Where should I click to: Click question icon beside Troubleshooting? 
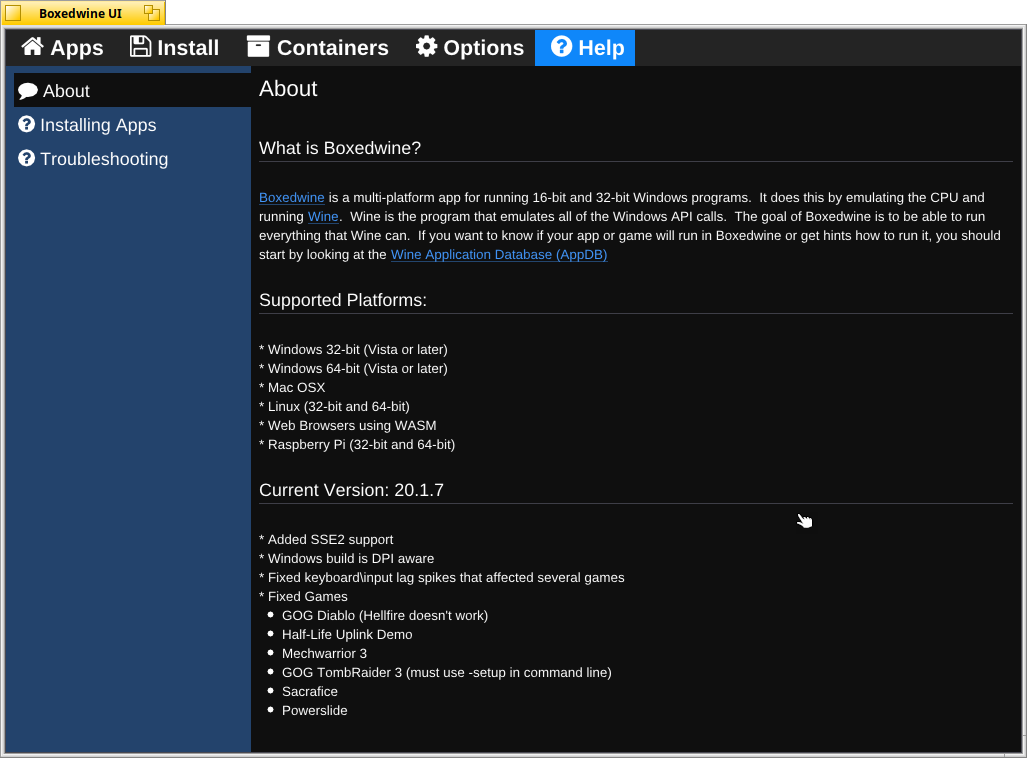pos(26,158)
